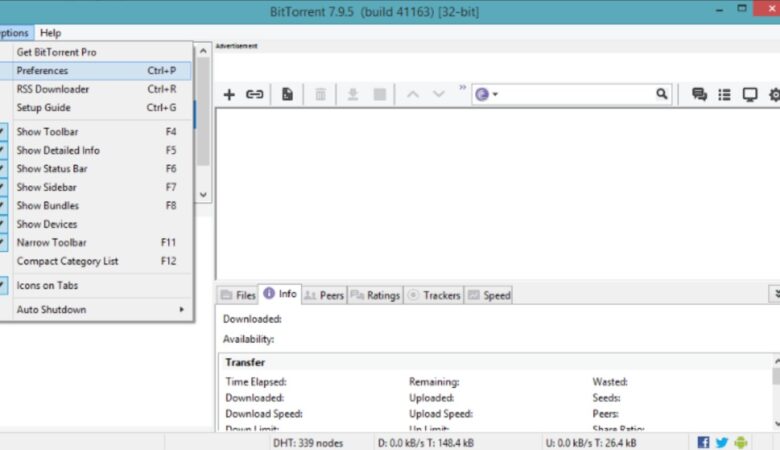Toggle Show Toolbar in the menu
780x450 pixels.
click(47, 132)
